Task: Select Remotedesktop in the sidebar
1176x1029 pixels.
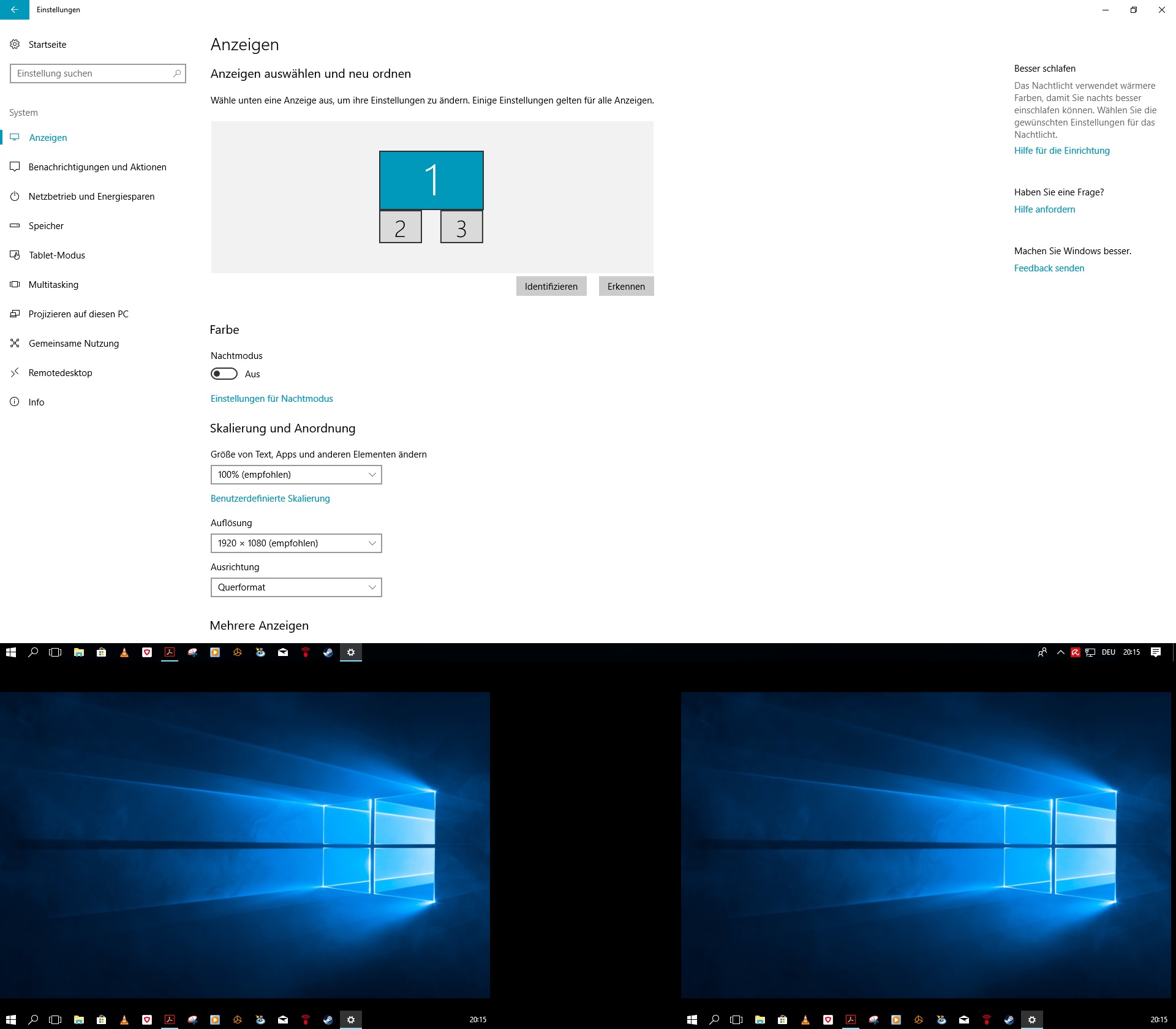Action: (60, 372)
